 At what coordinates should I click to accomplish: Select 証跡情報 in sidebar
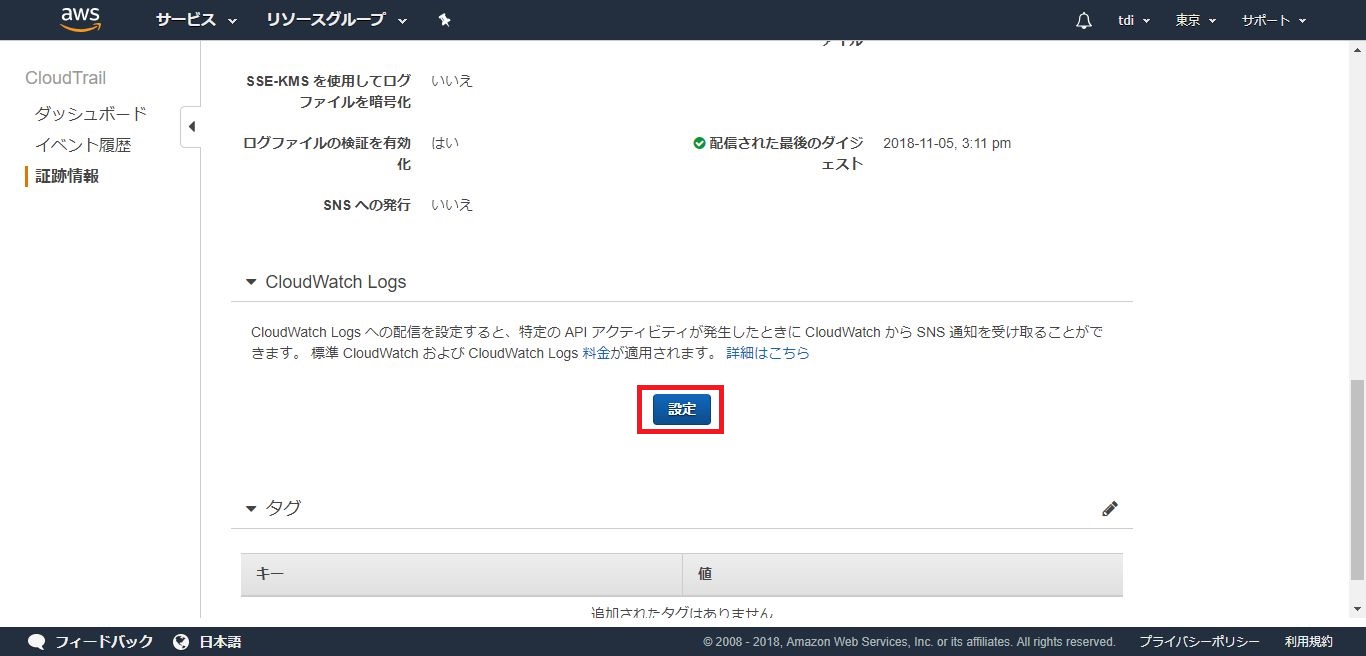coord(67,176)
